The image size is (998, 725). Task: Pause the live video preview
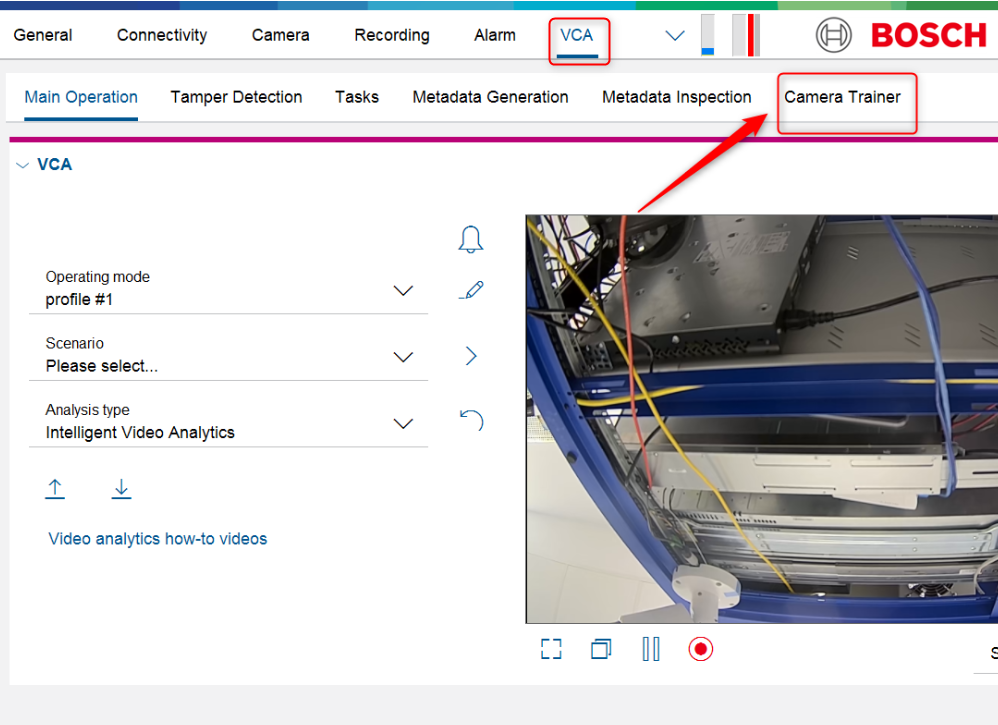pos(651,649)
